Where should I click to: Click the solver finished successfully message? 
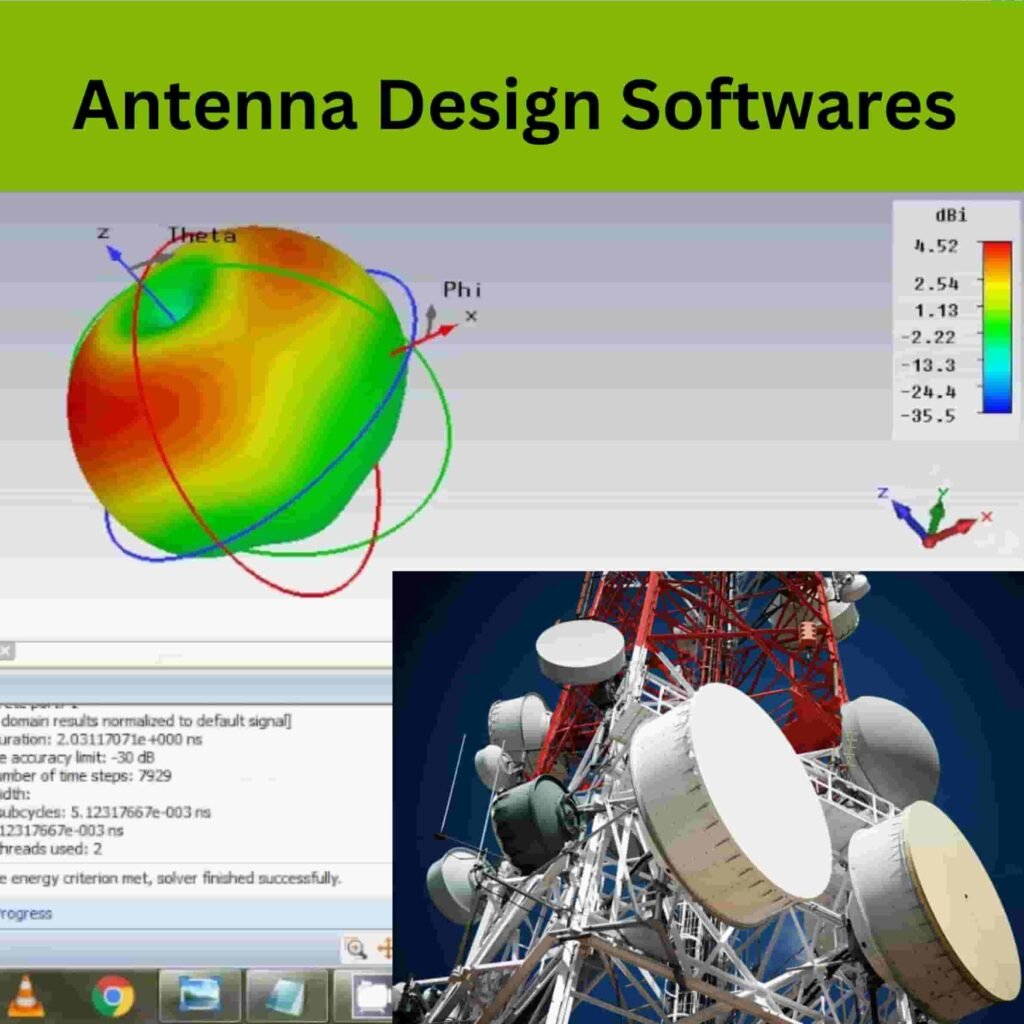click(170, 878)
